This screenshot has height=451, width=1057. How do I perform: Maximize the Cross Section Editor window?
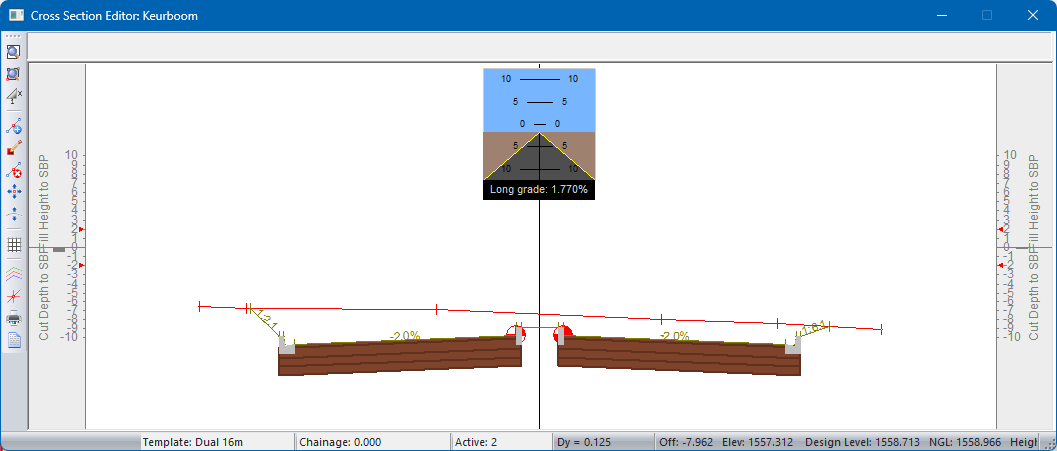[987, 16]
